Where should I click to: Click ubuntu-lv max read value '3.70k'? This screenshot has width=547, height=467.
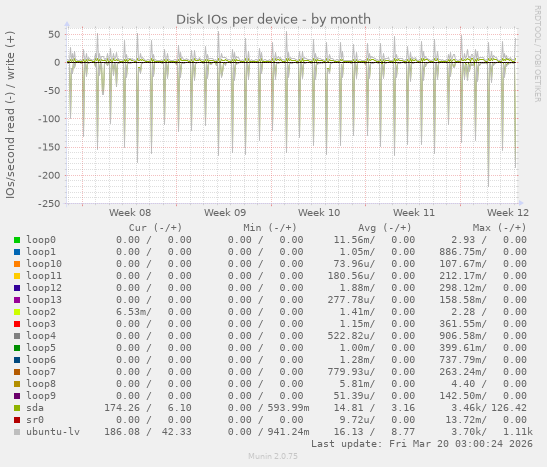(x=466, y=432)
